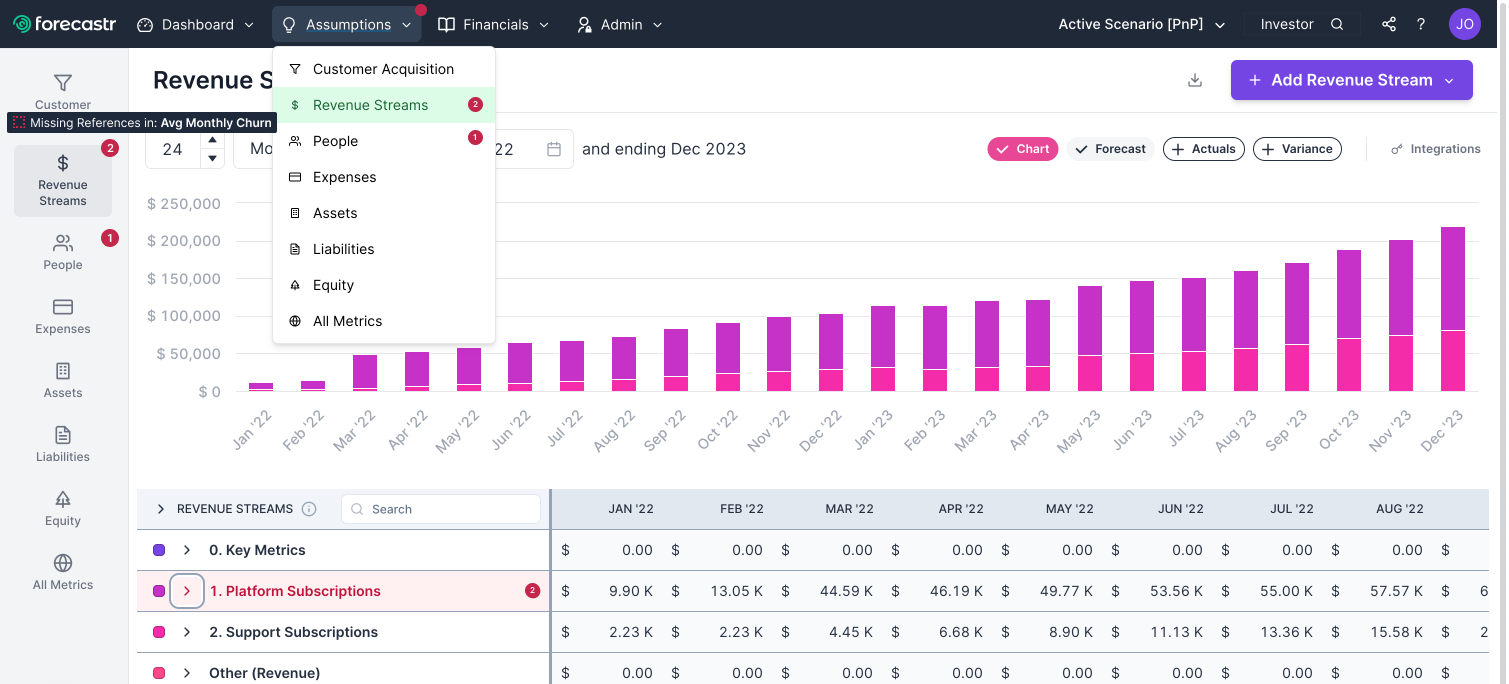The height and width of the screenshot is (684, 1509).
Task: Choose Expenses from the Assumptions menu
Action: pos(384,177)
